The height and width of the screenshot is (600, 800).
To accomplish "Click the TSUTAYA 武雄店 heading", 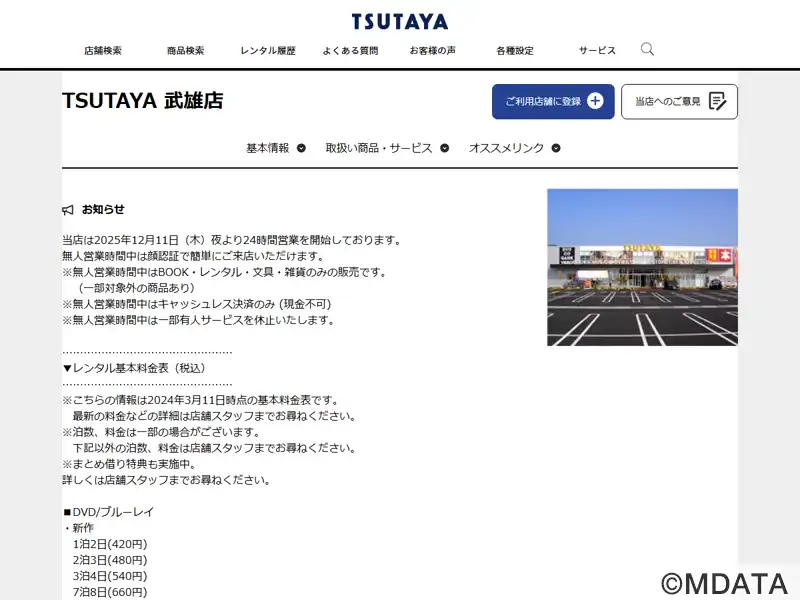I will pyautogui.click(x=142, y=101).
